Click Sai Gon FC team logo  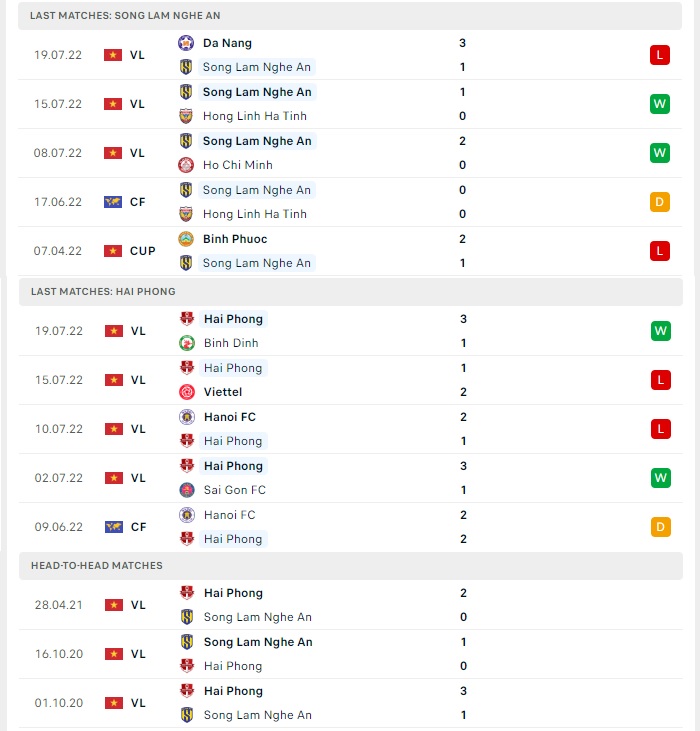tap(187, 490)
